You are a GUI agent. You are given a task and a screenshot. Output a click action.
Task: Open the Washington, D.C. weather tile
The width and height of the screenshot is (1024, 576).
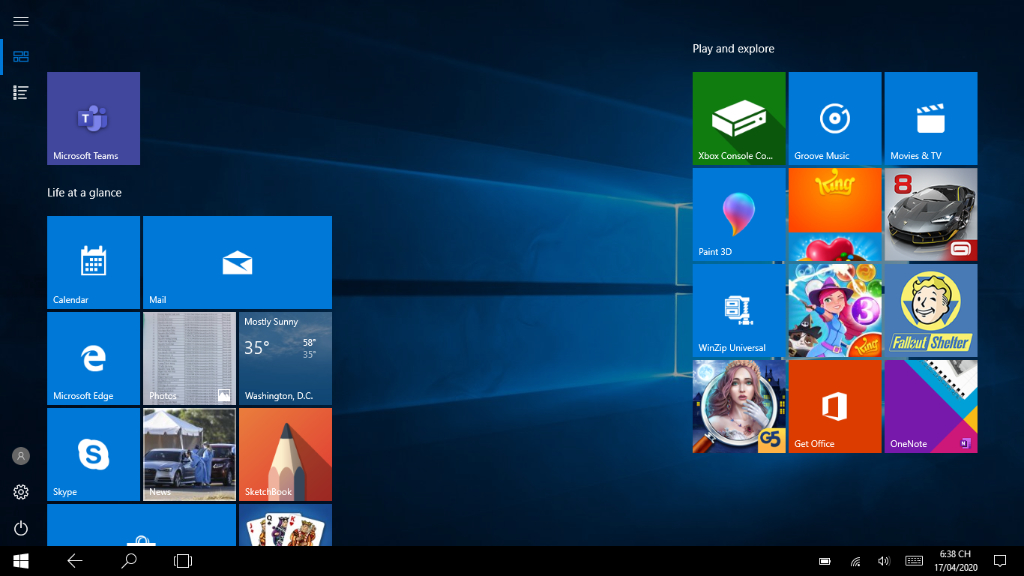pos(285,358)
